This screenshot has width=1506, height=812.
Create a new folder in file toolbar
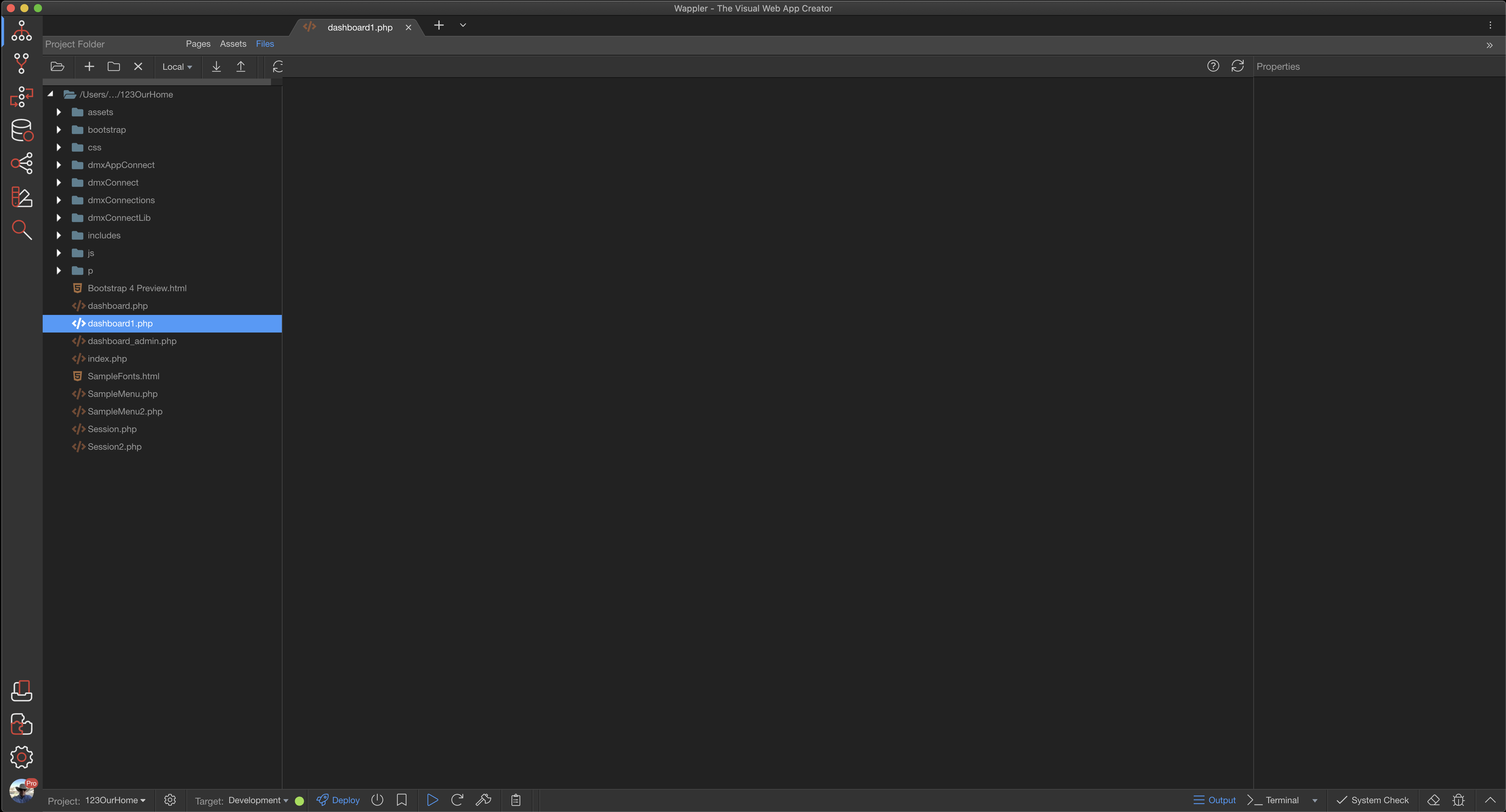coord(113,67)
